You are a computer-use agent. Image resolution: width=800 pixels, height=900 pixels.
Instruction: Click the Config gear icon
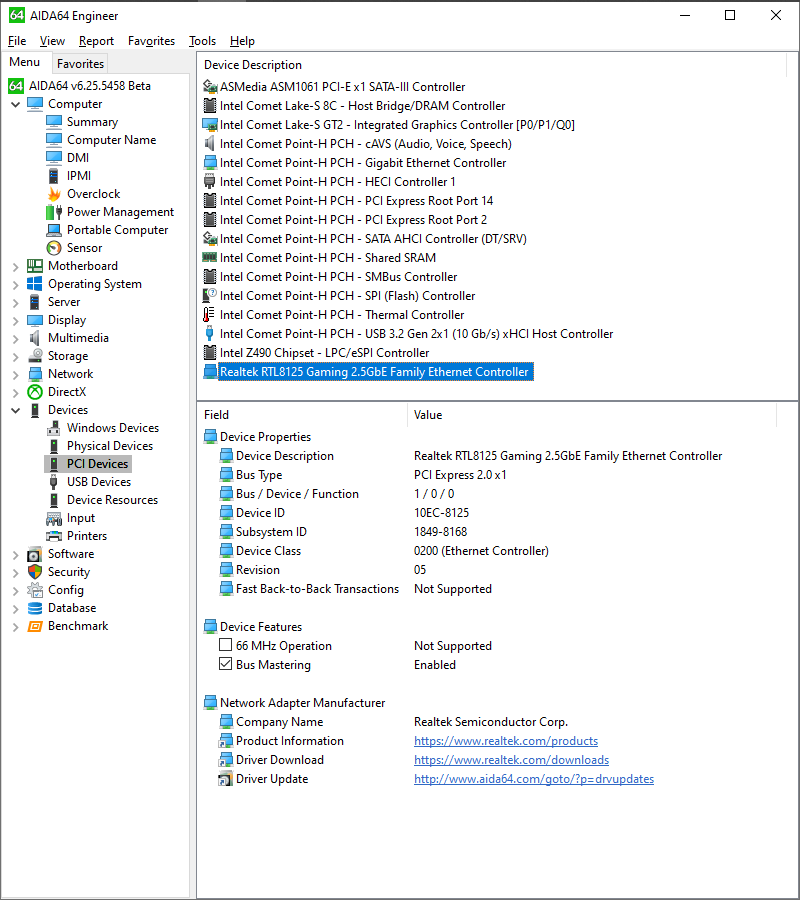(x=35, y=590)
